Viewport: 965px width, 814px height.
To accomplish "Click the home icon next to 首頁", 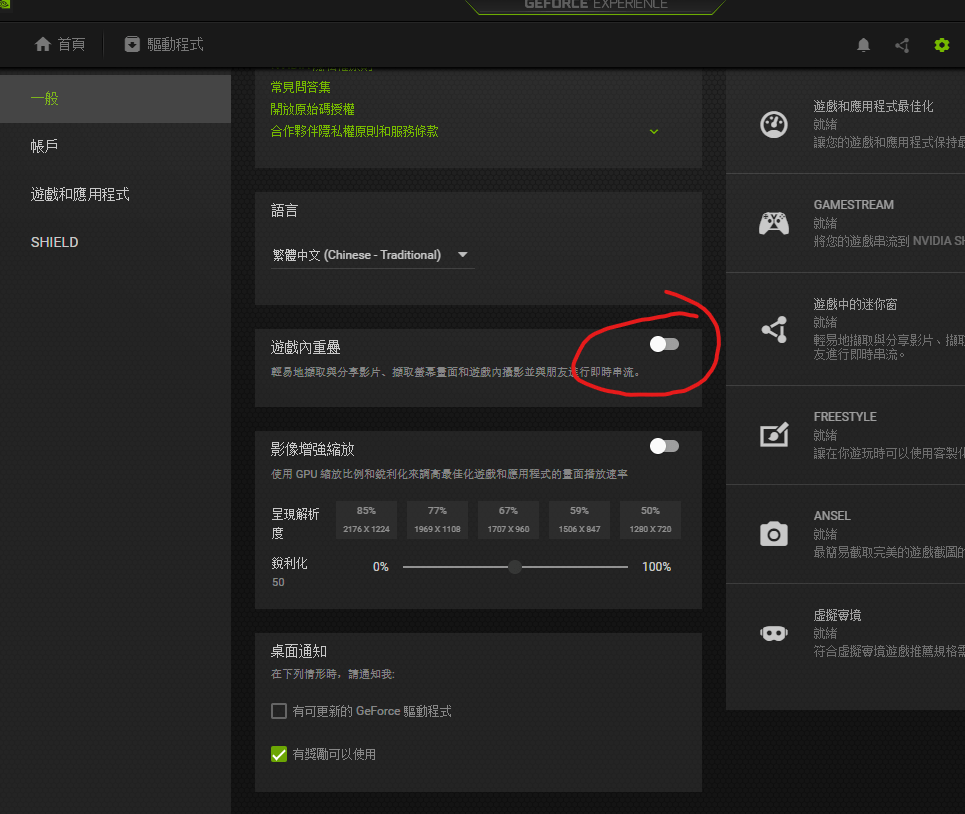I will (43, 44).
